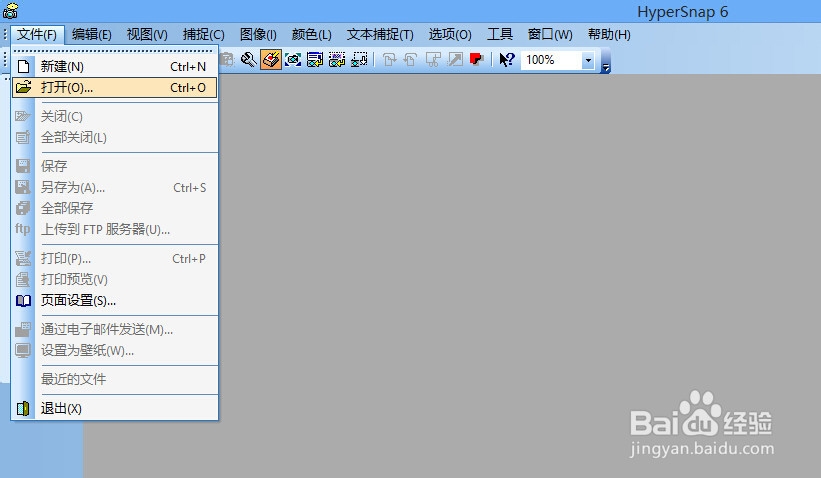
Task: Click 通过电子邮件发送(M)... entry
Action: click(114, 329)
